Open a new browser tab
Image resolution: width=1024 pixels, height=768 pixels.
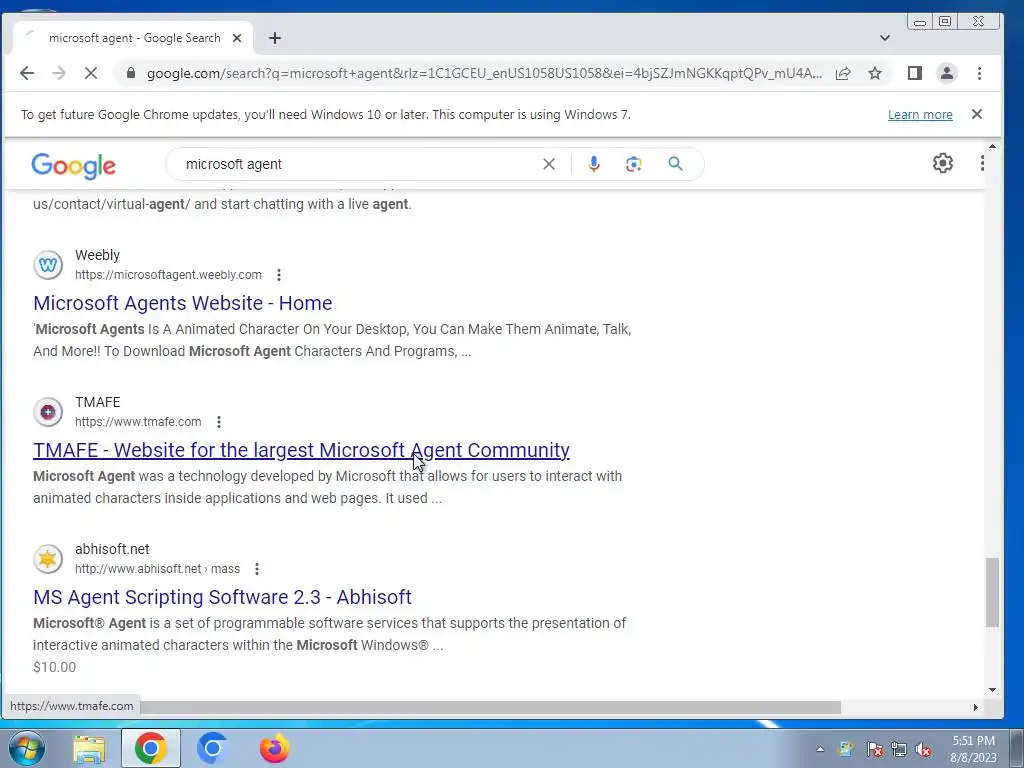click(x=275, y=38)
